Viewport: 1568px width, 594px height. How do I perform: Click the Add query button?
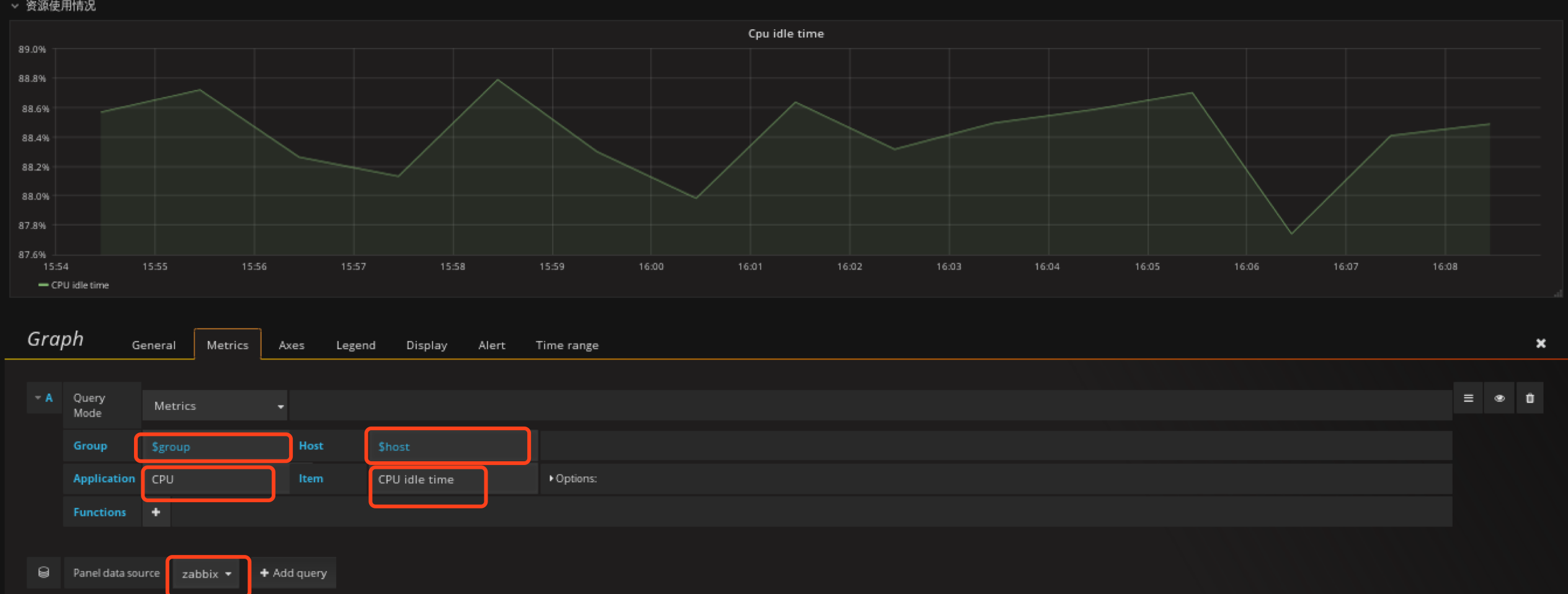(293, 573)
